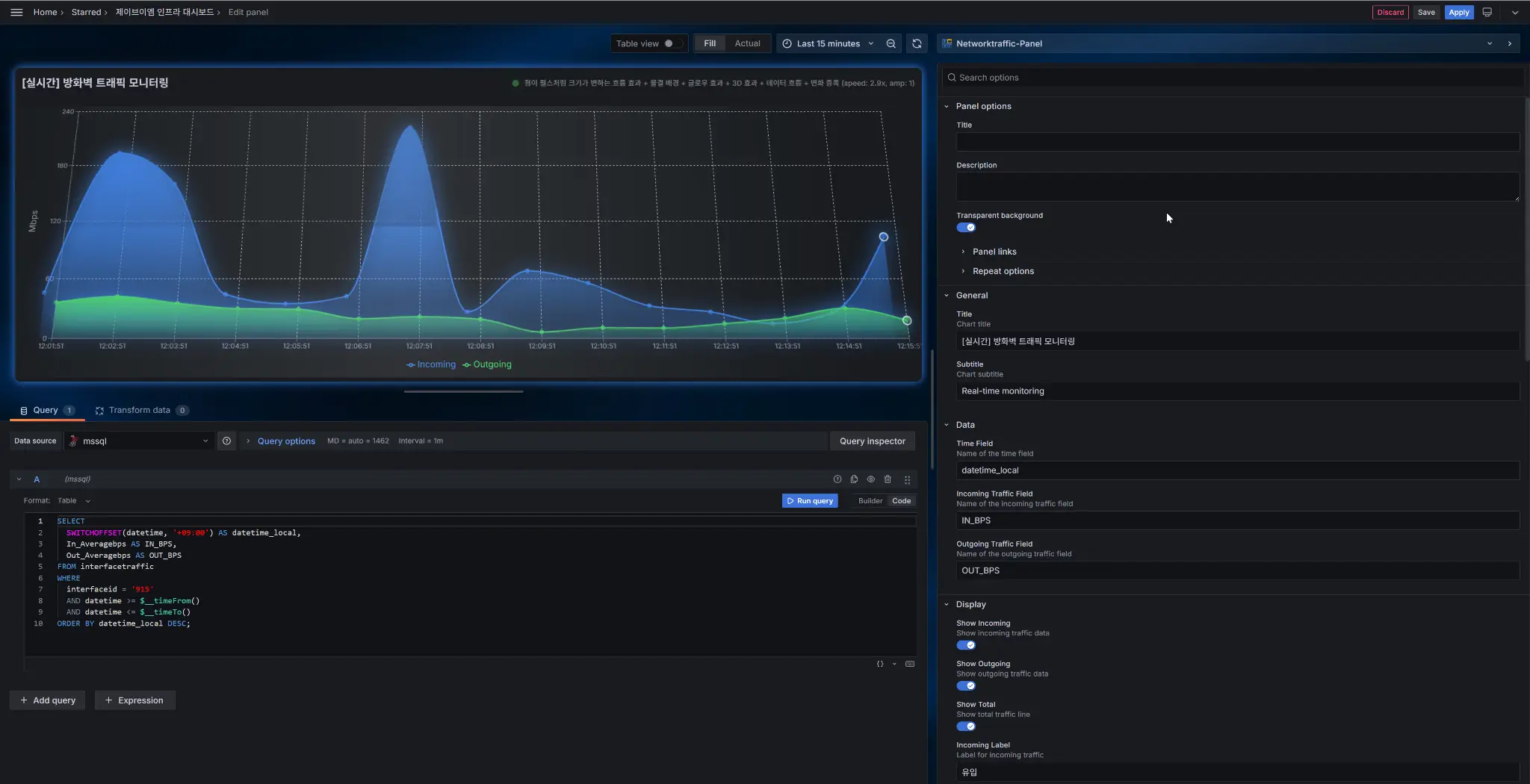Image resolution: width=1530 pixels, height=784 pixels.
Task: Turn off Show Incoming toggle
Action: pyautogui.click(x=966, y=645)
